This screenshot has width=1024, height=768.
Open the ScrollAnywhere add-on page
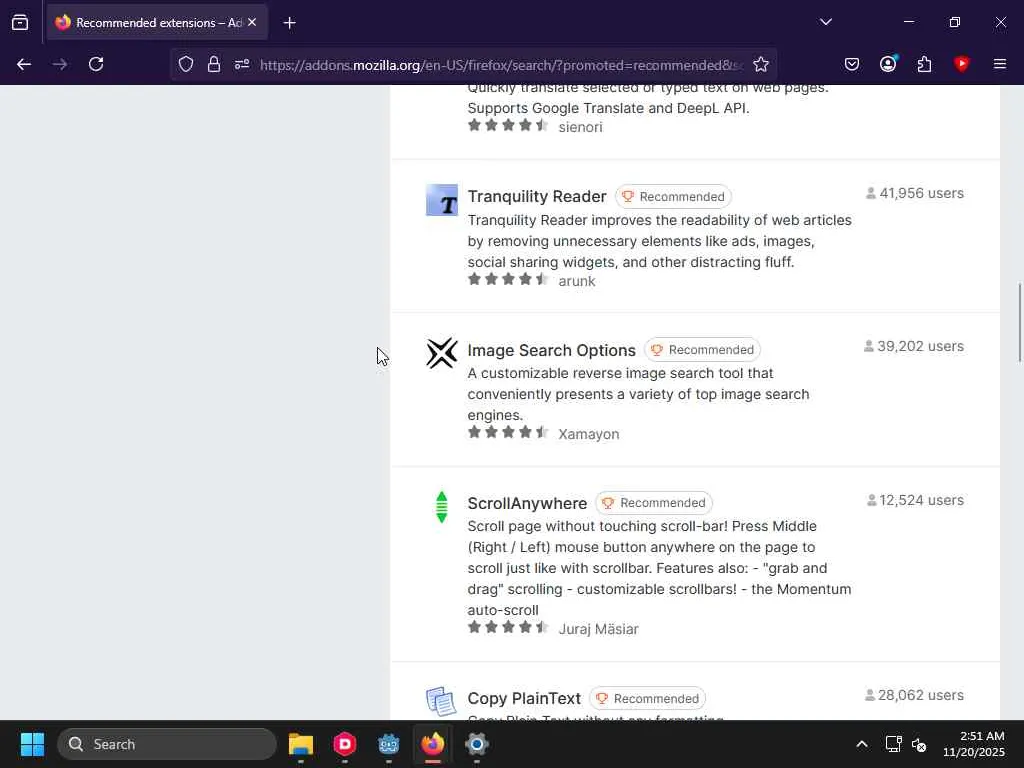[x=527, y=504]
